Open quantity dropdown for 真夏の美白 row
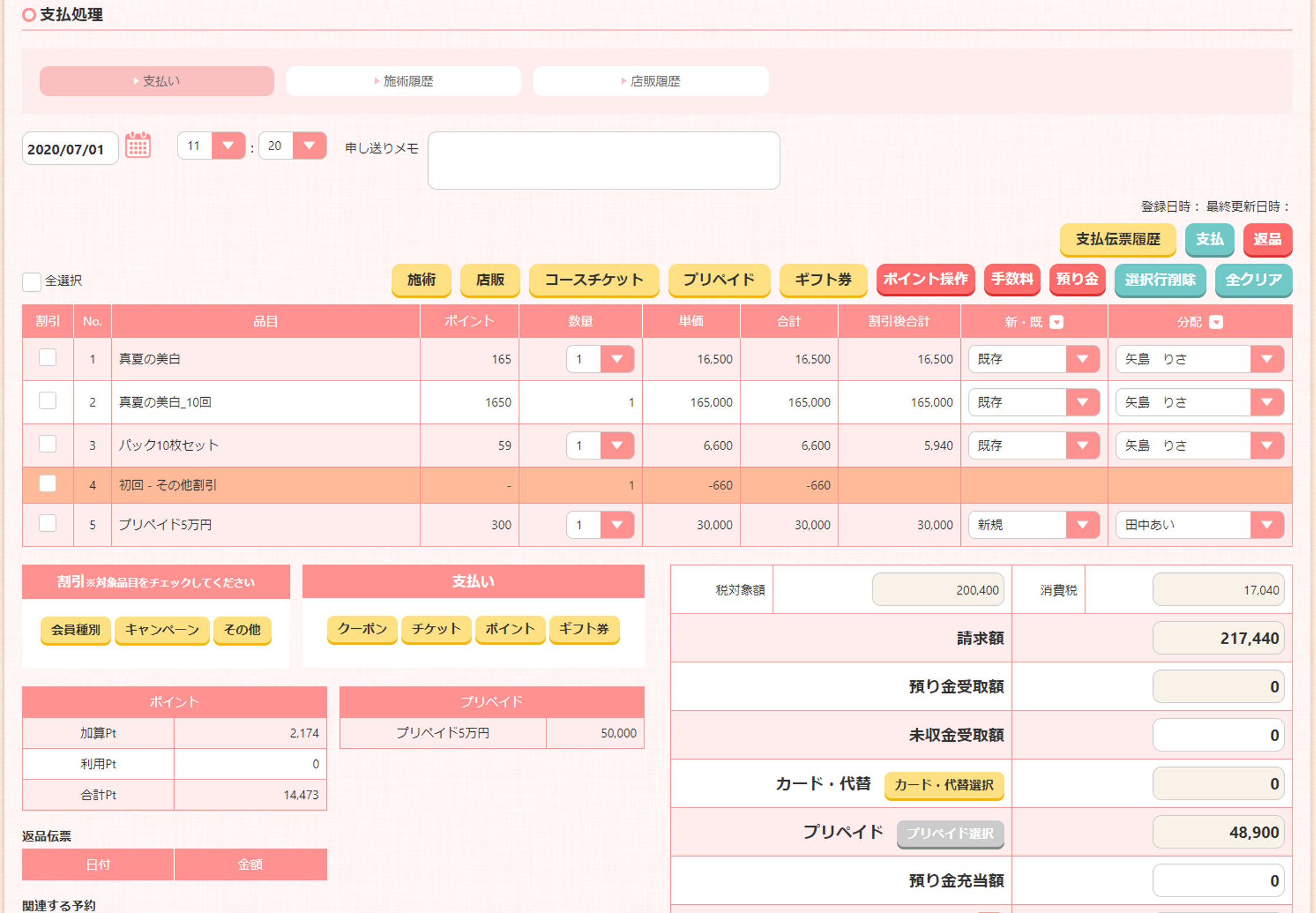The height and width of the screenshot is (913, 1316). (600, 359)
